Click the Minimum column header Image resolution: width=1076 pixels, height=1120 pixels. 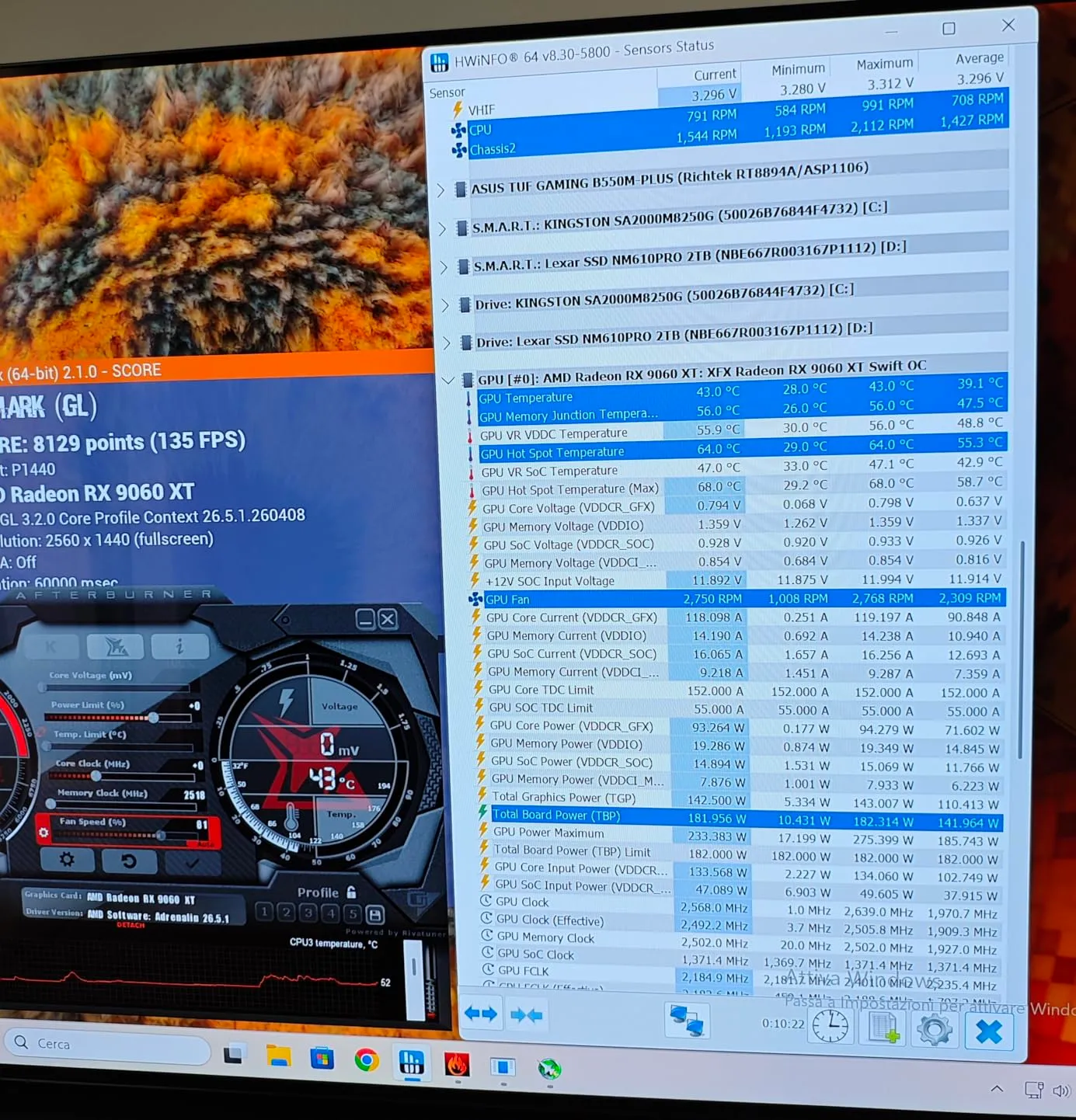click(x=799, y=69)
